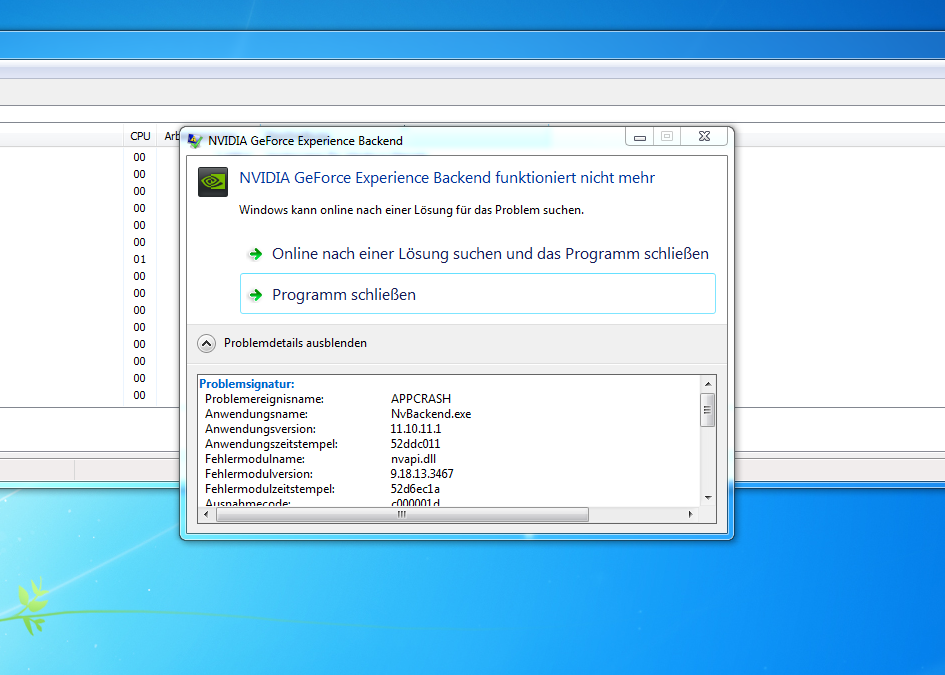Viewport: 945px width, 675px height.
Task: Select fault module name nvapi.dll
Action: [x=413, y=459]
